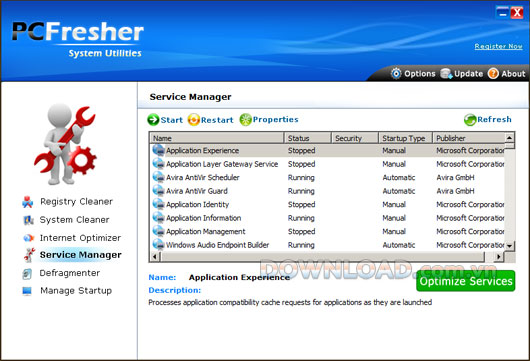
Task: Click the Update database icon
Action: 446,73
